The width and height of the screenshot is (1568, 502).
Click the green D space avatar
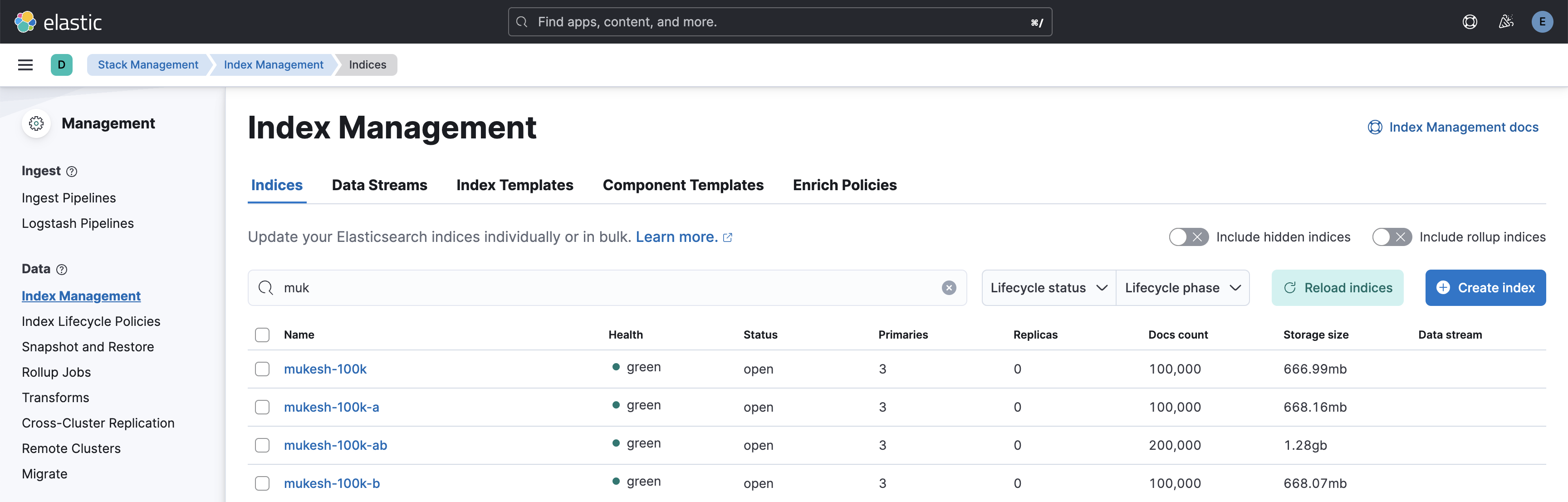[62, 64]
